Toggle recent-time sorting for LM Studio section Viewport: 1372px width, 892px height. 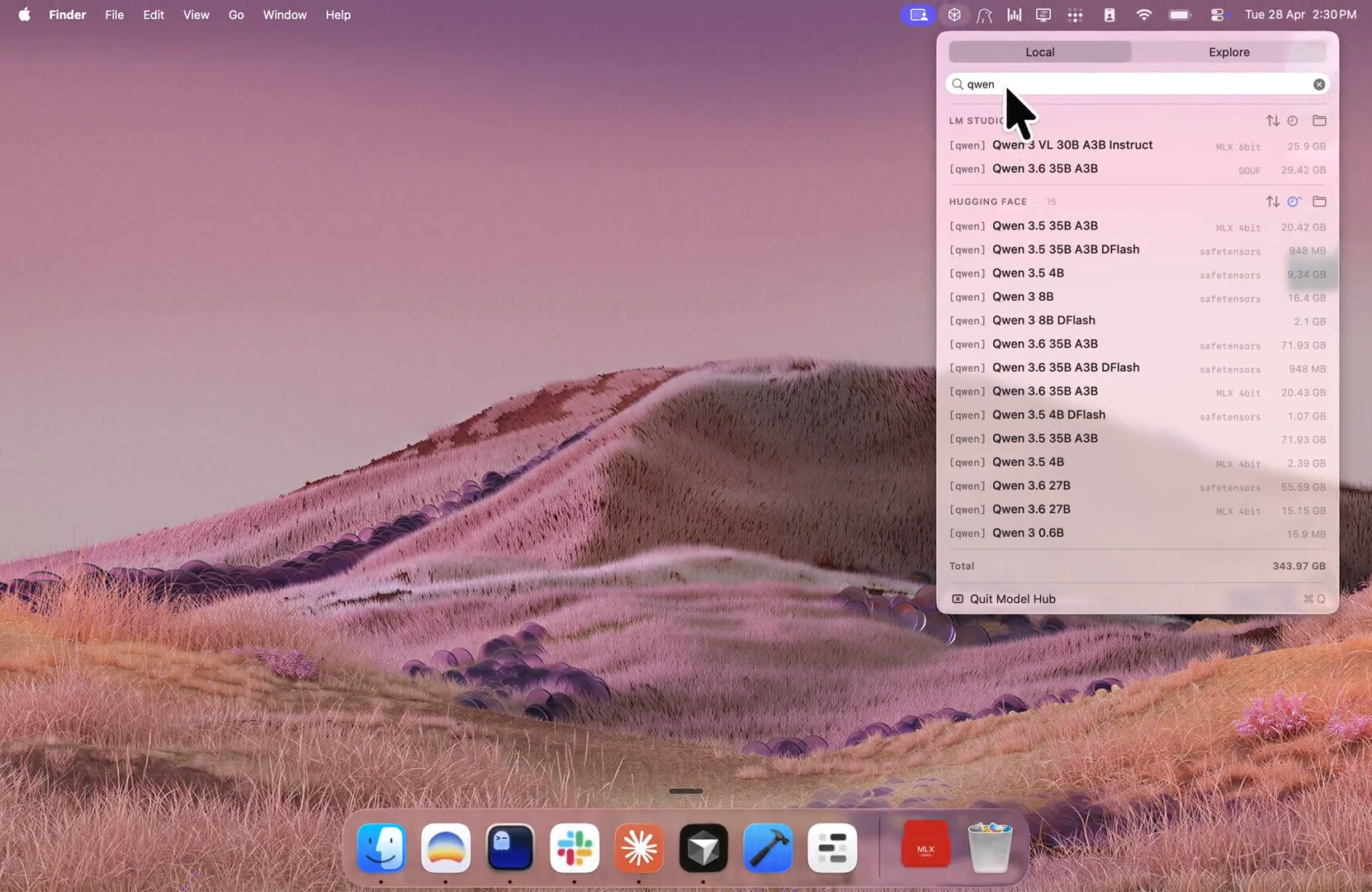(x=1293, y=121)
